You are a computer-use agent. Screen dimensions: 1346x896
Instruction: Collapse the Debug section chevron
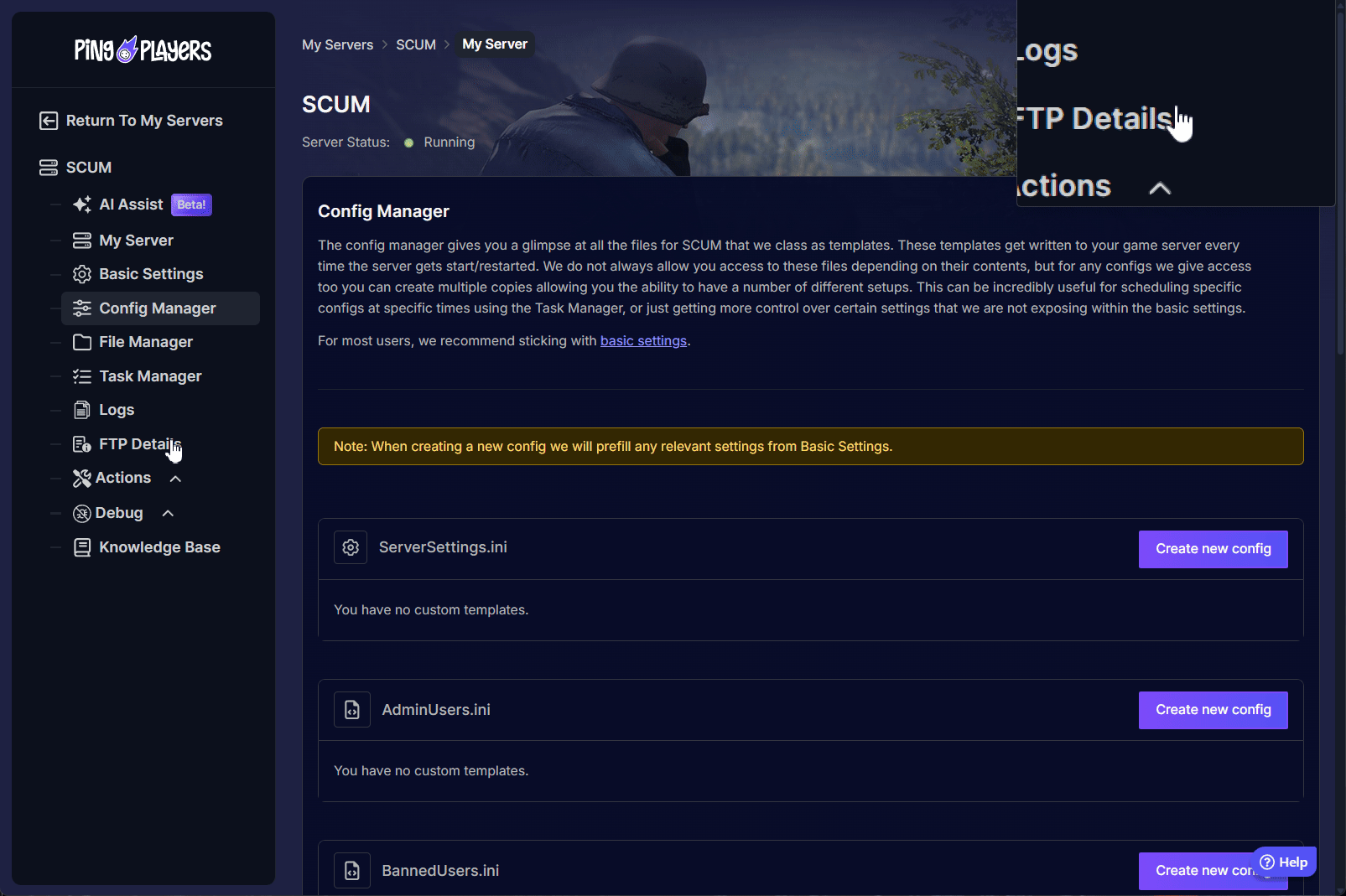pyautogui.click(x=168, y=513)
